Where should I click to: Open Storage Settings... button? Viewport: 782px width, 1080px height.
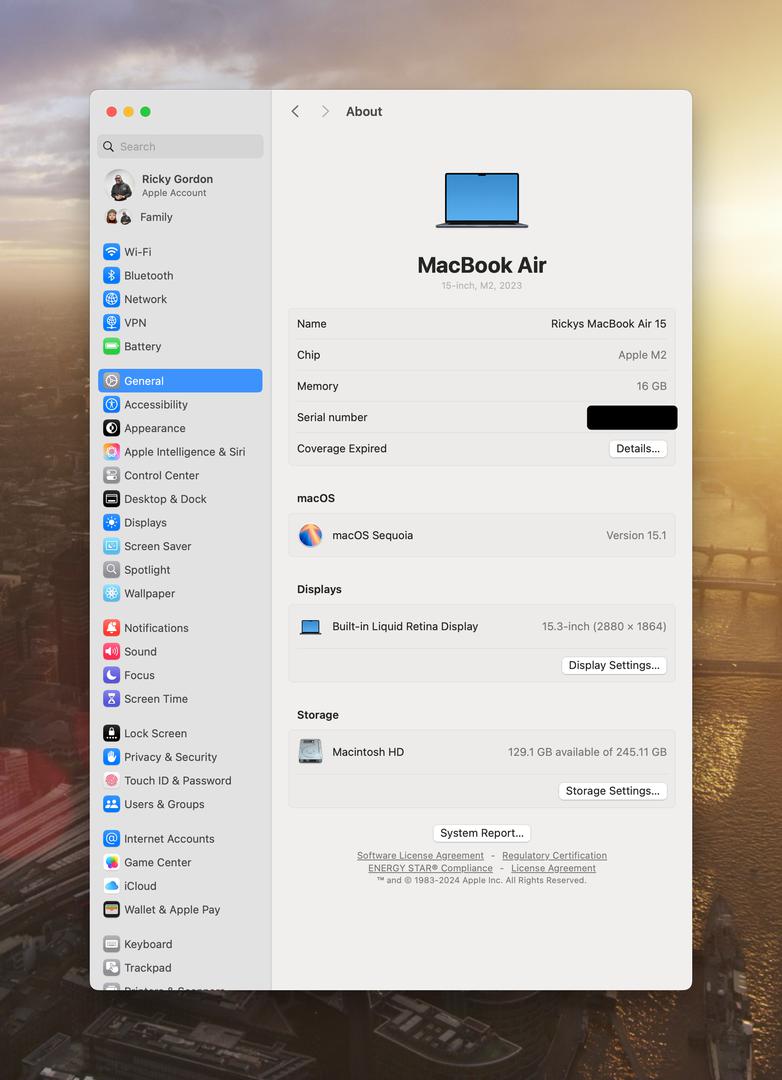[613, 791]
